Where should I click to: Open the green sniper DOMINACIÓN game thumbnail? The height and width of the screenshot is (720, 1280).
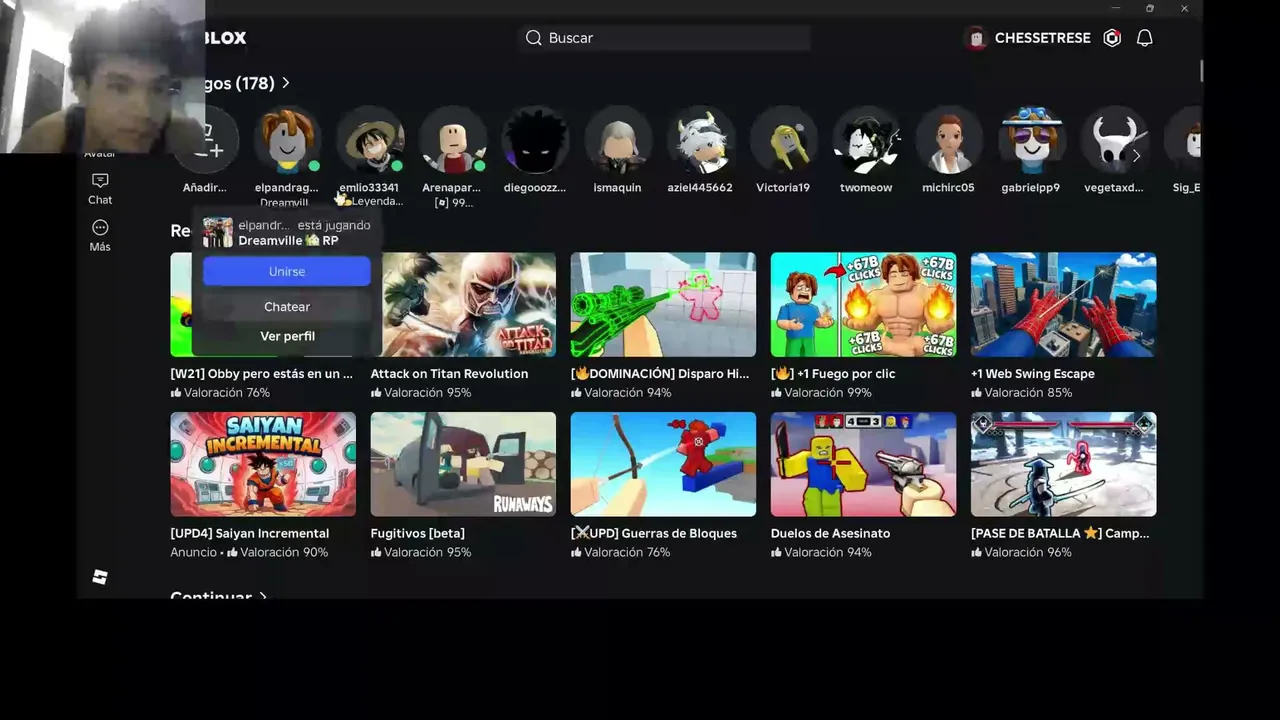663,304
